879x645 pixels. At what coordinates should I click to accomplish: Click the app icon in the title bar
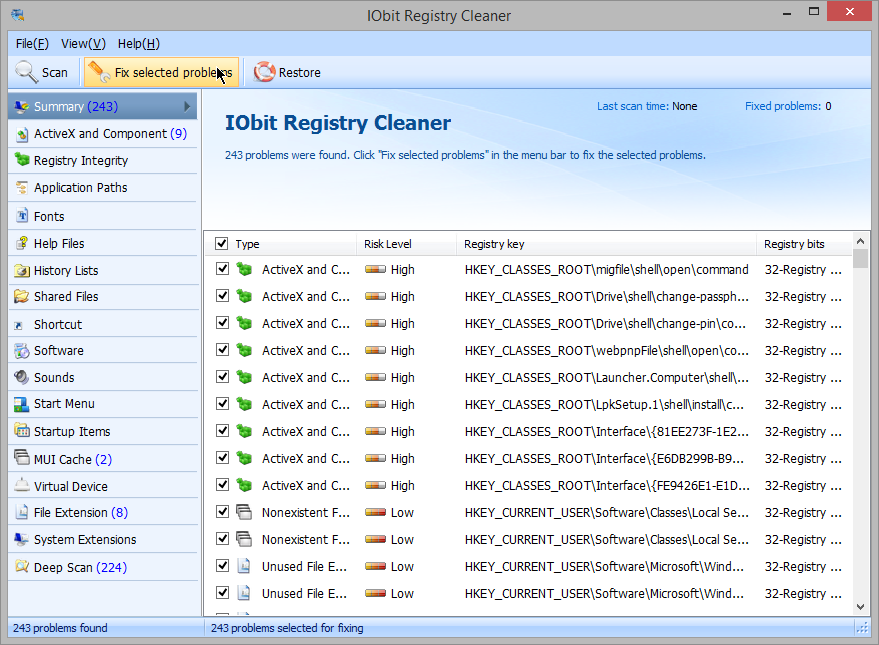point(17,15)
